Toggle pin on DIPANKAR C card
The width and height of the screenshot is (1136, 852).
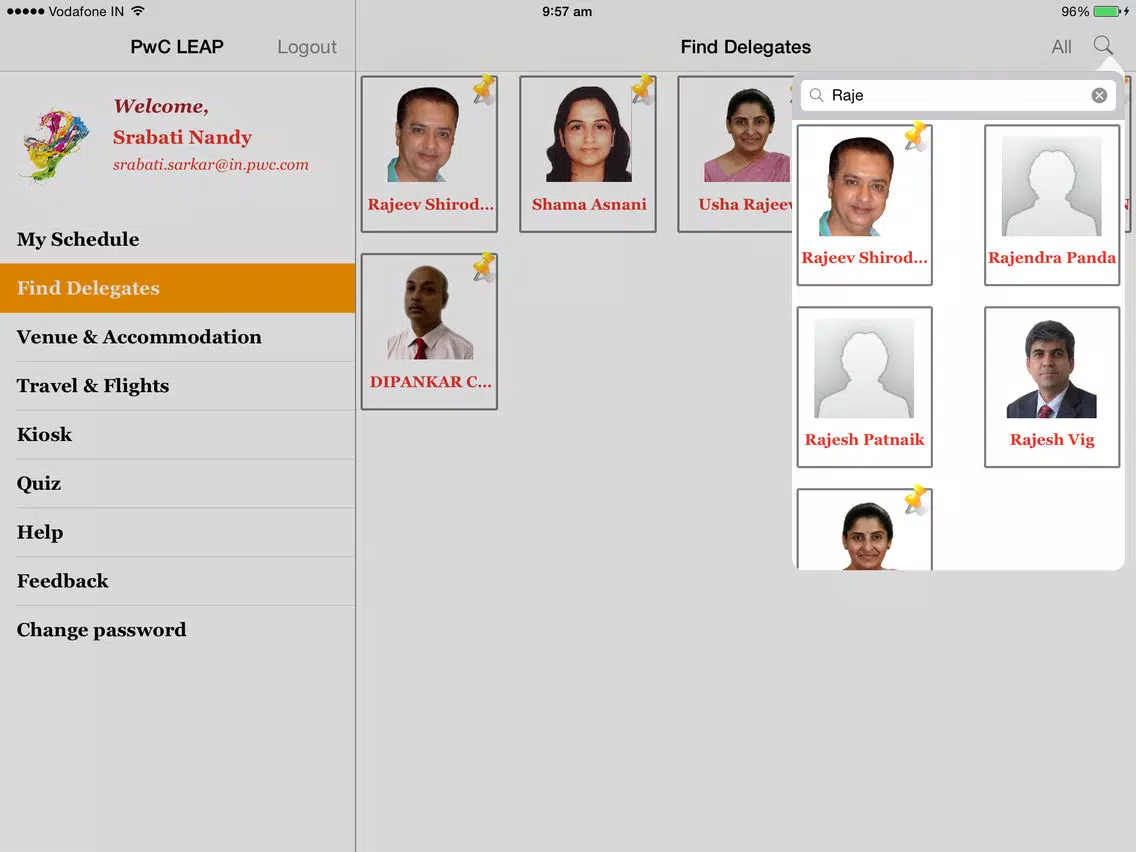[484, 267]
